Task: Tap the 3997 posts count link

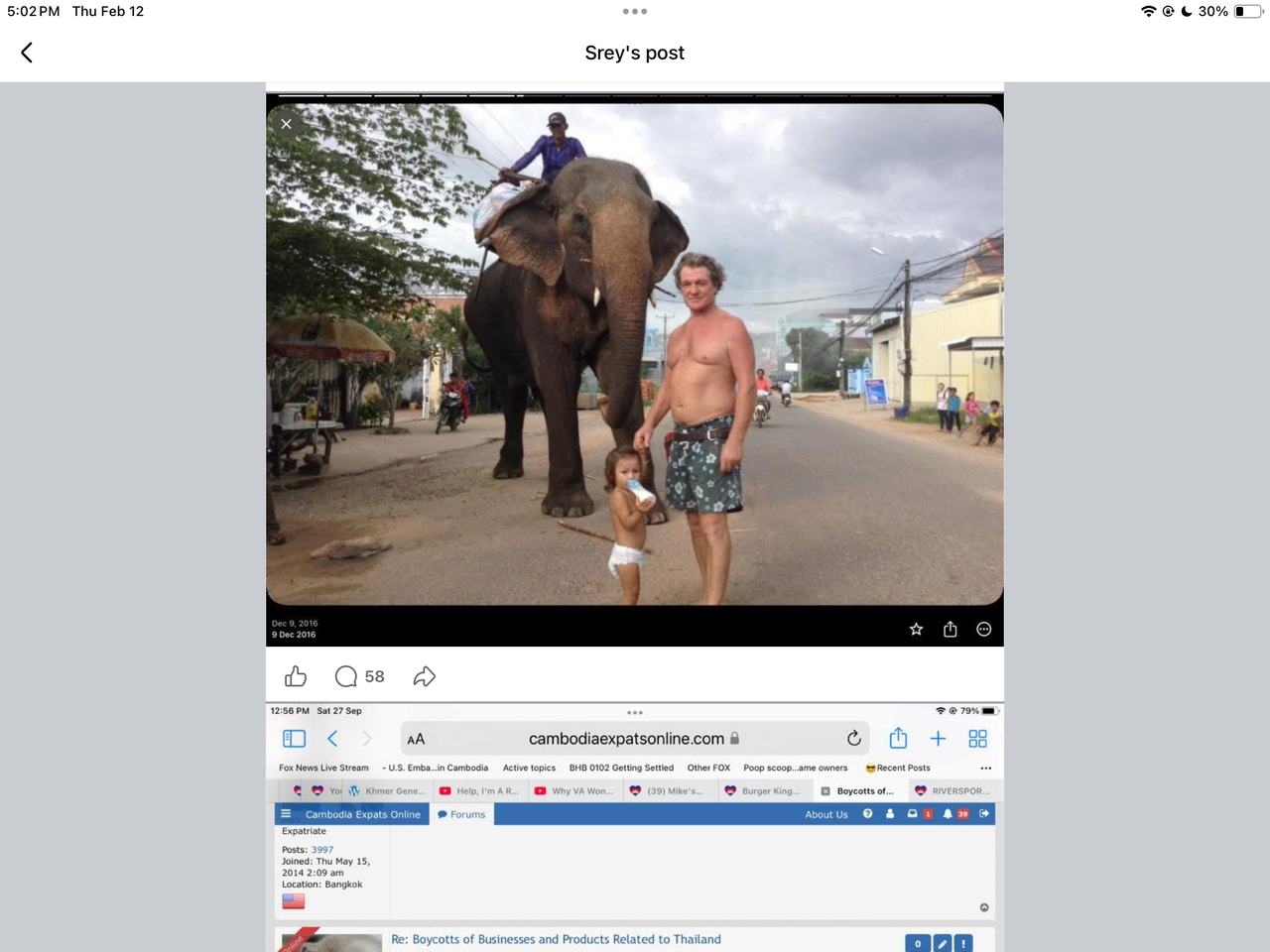Action: click(322, 850)
